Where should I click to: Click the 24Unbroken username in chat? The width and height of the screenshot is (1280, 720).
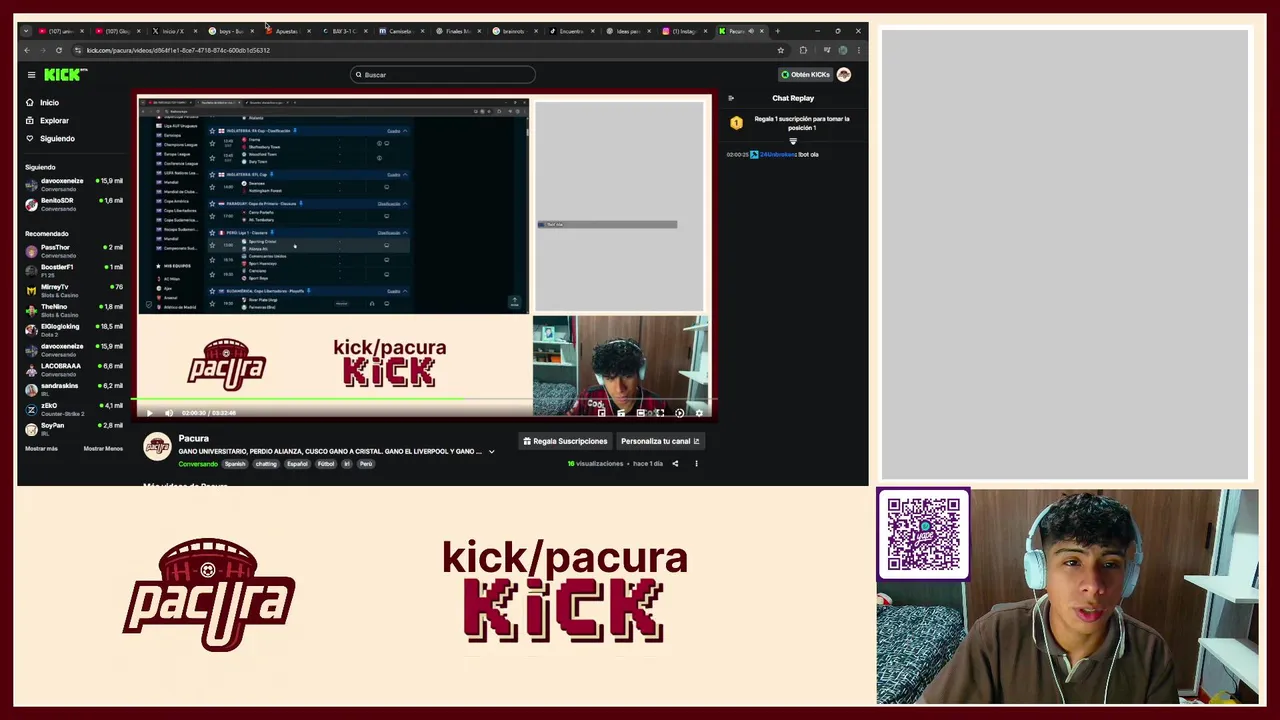777,155
